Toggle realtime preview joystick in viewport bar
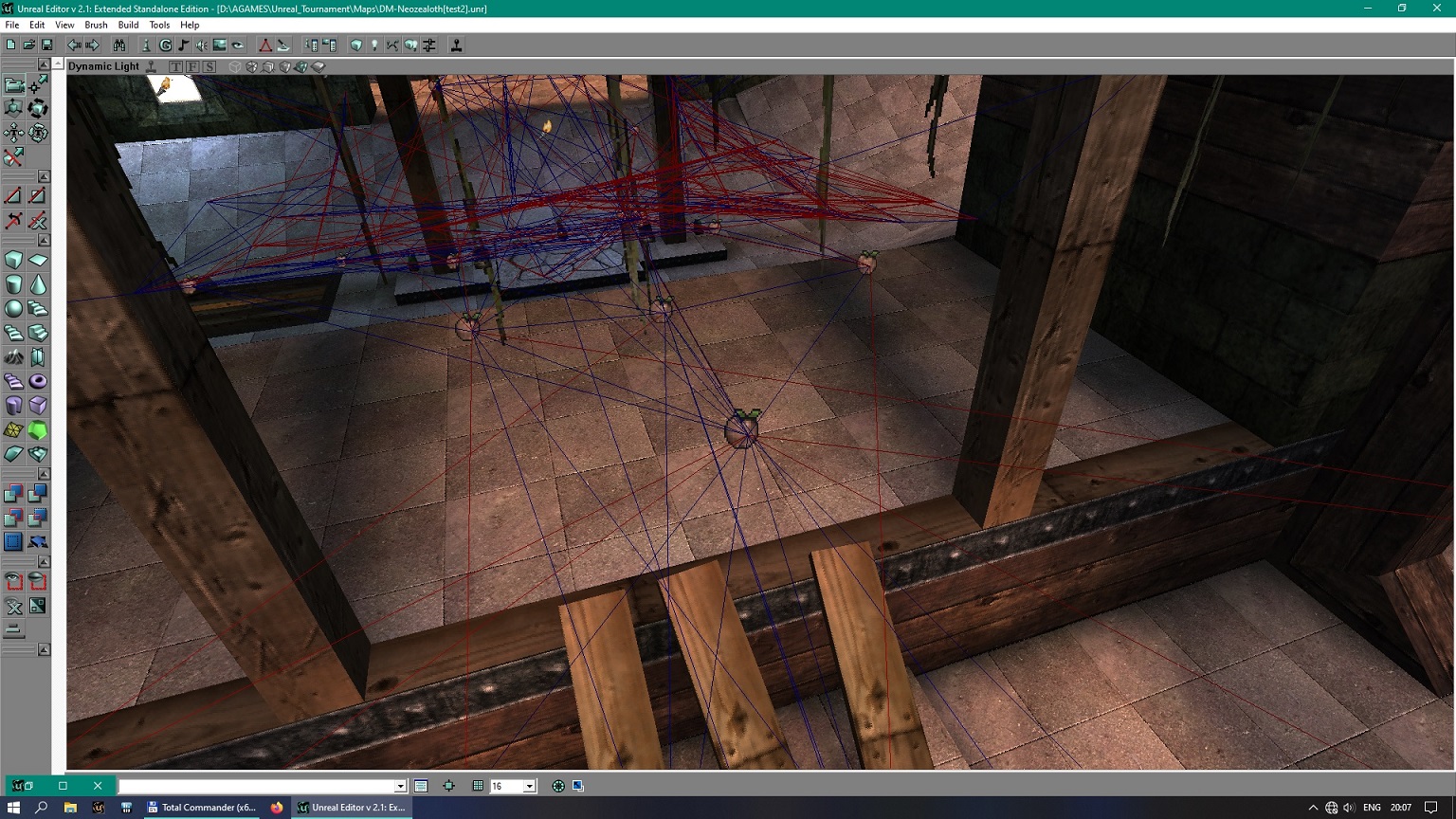 [x=151, y=66]
